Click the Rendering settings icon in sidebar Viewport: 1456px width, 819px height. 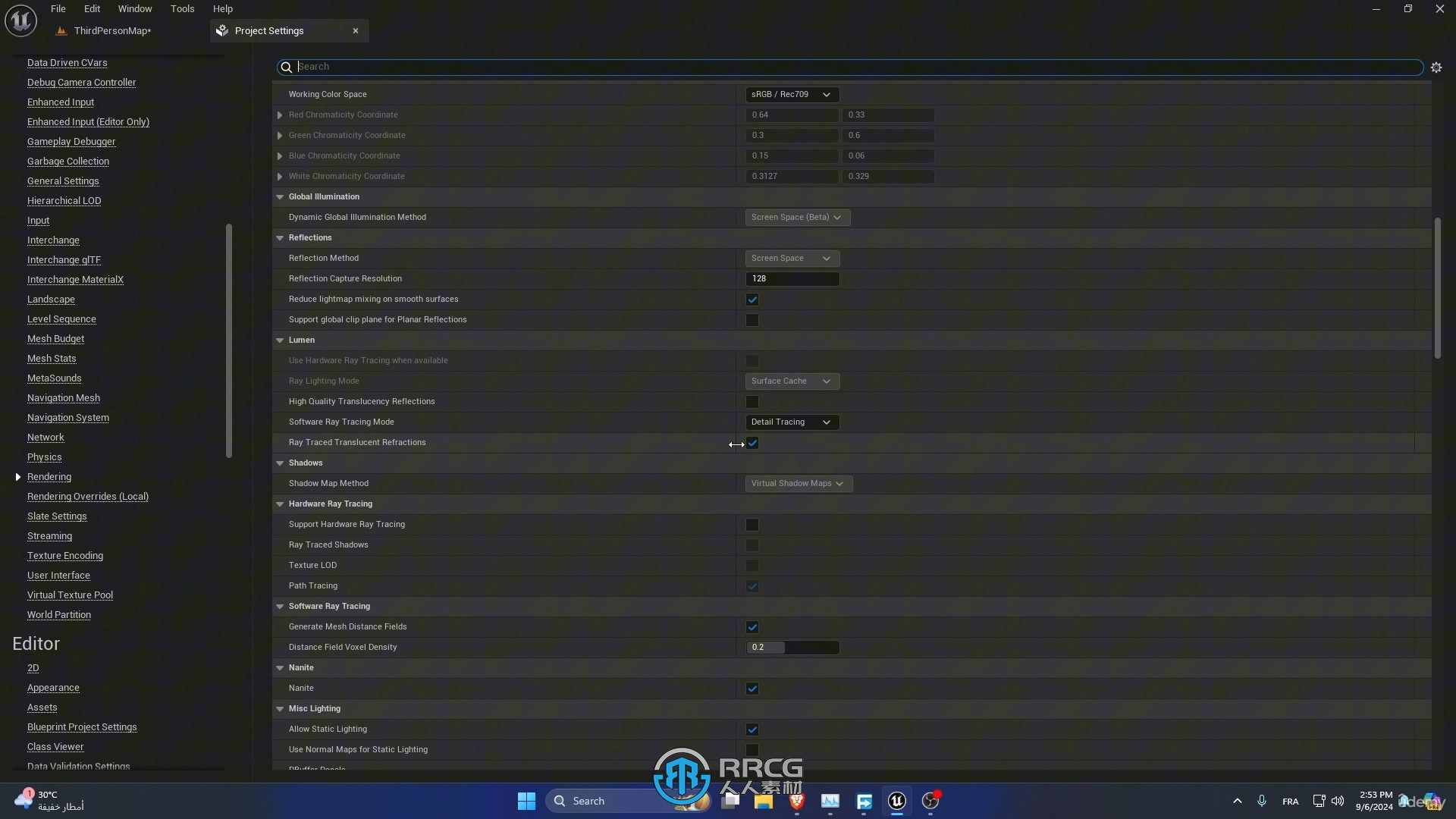point(17,476)
